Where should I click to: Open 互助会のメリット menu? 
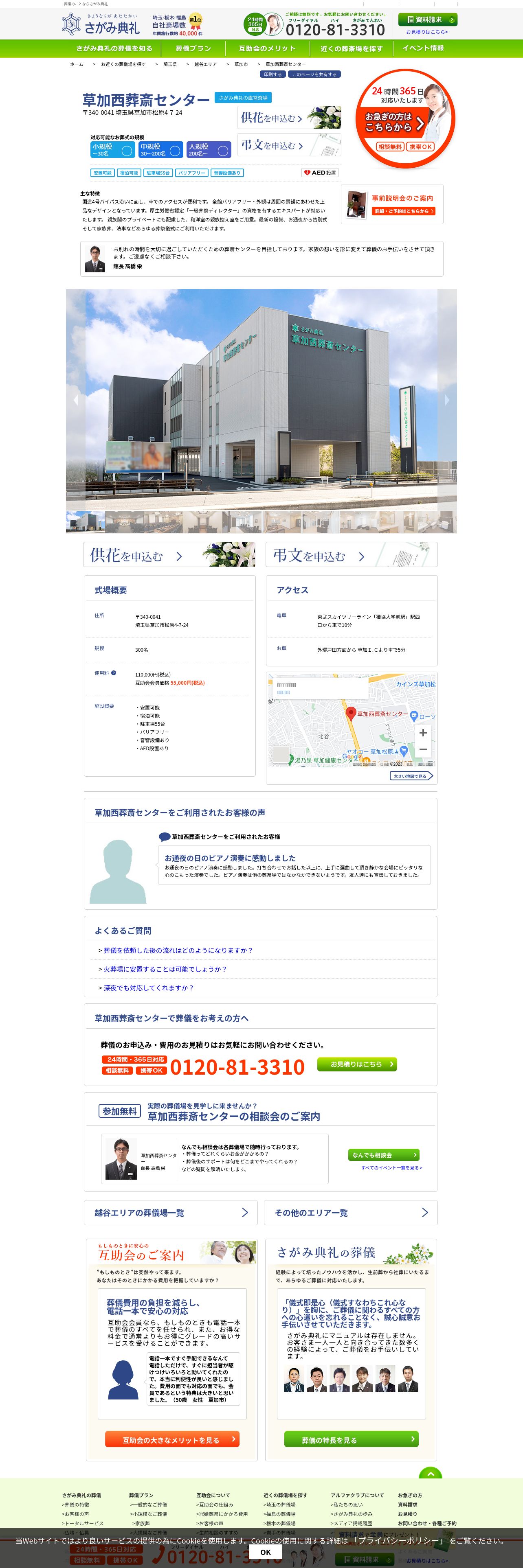pyautogui.click(x=267, y=48)
